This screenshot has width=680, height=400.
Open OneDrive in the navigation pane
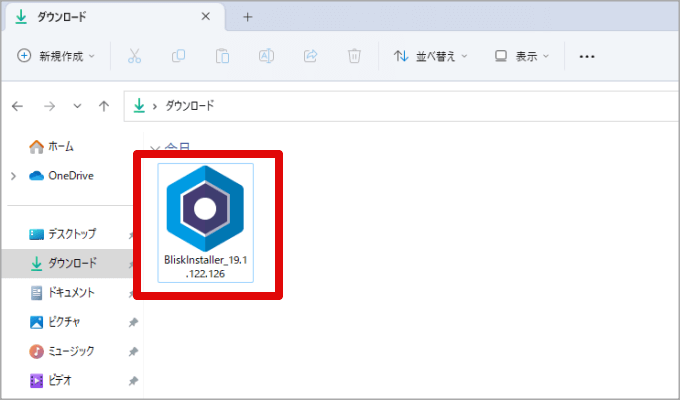61,176
